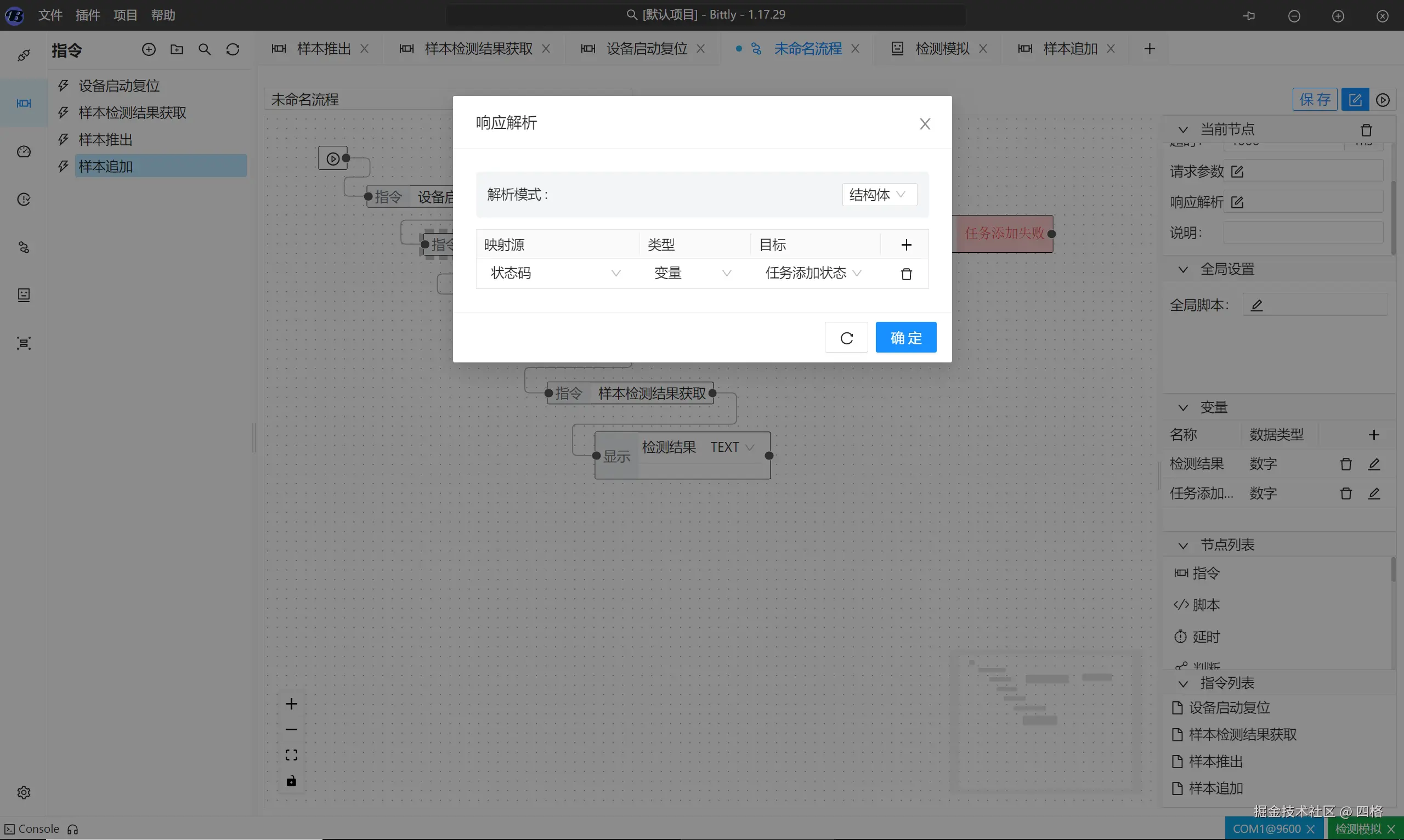Switch to the 检测模拟 tab

click(x=942, y=49)
